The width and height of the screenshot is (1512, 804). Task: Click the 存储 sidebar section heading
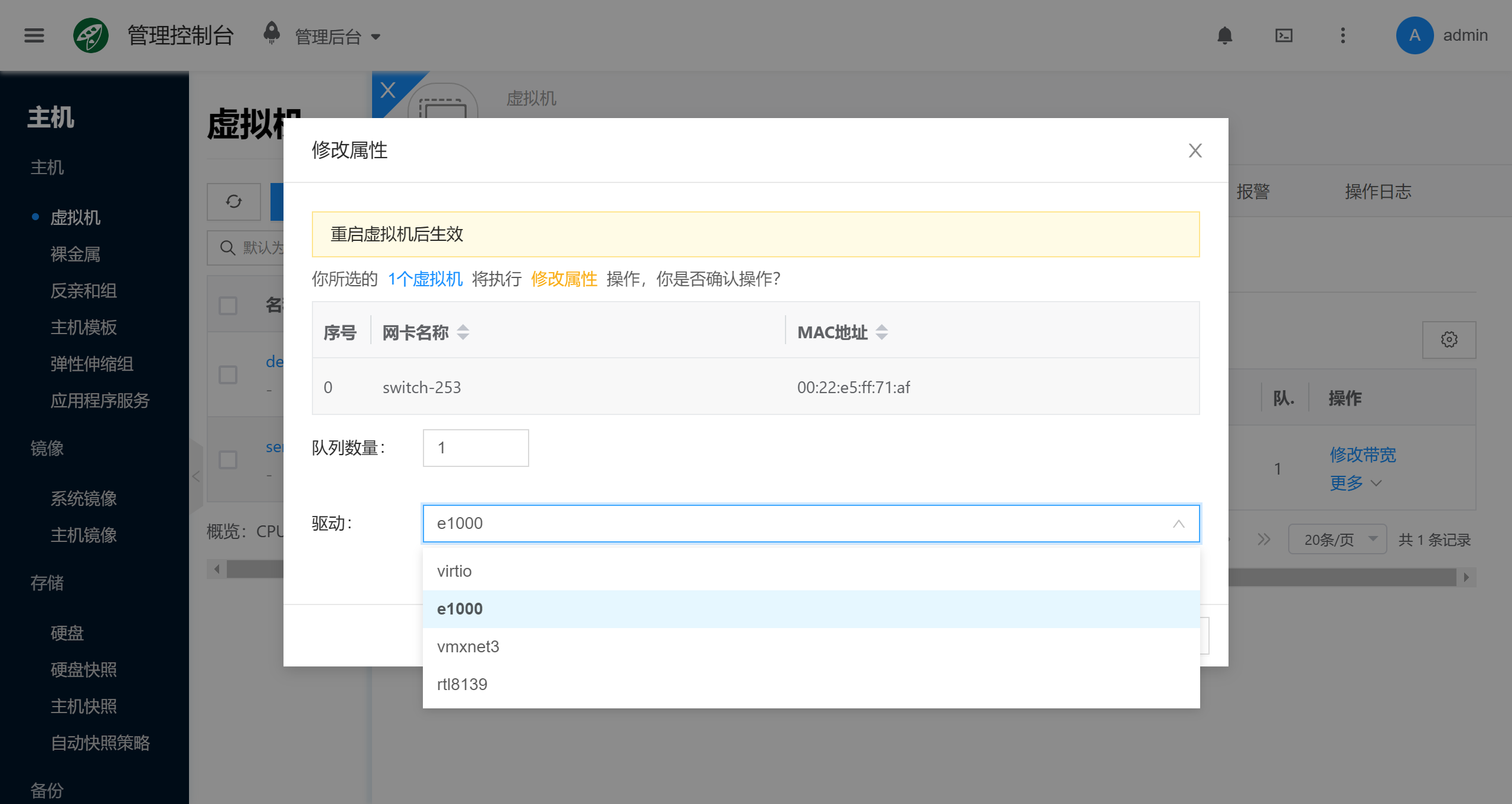[x=47, y=583]
